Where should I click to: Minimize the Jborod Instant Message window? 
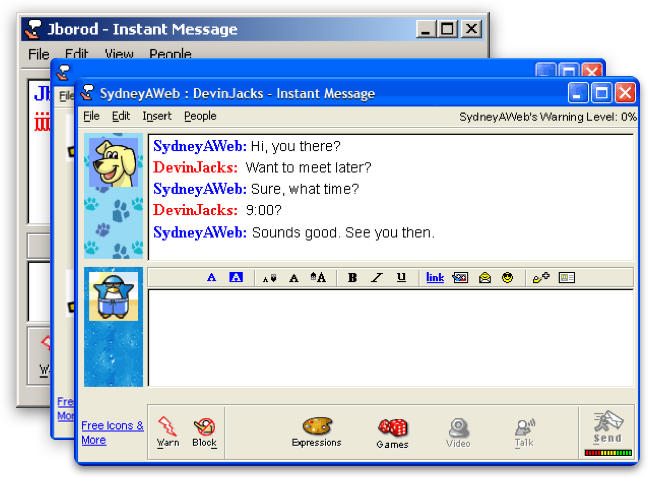[x=426, y=29]
